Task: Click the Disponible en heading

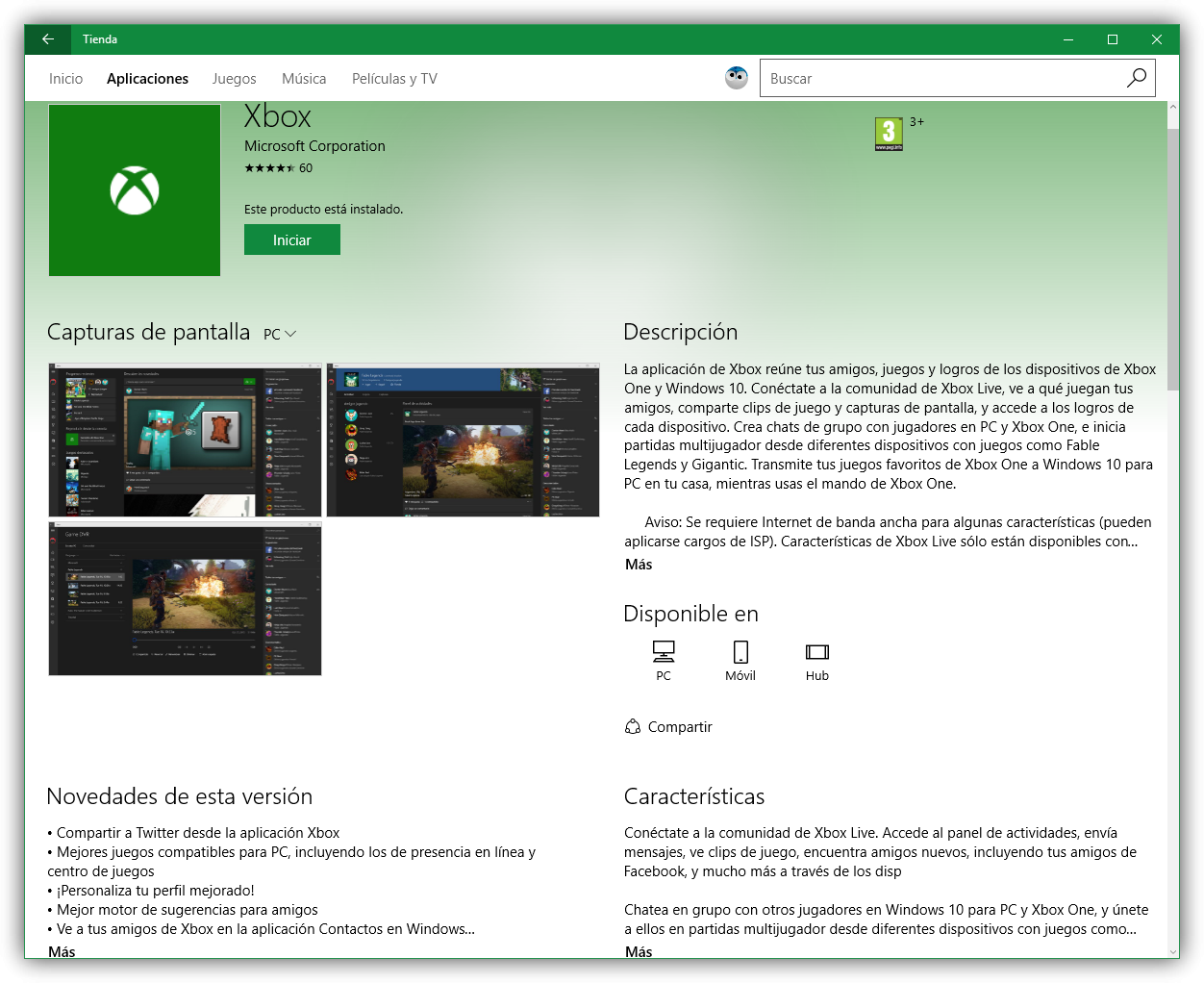Action: tap(690, 614)
